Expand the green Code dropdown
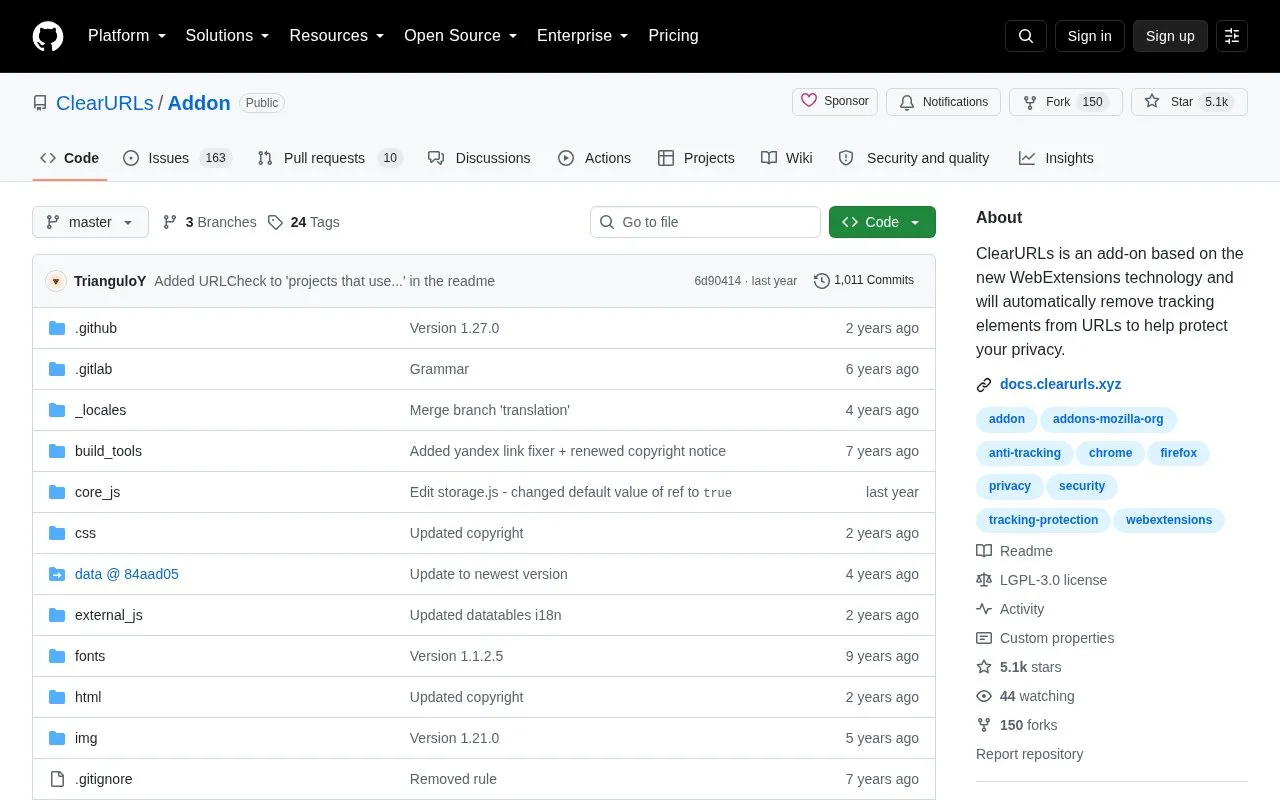Image resolution: width=1280 pixels, height=800 pixels. pos(882,222)
